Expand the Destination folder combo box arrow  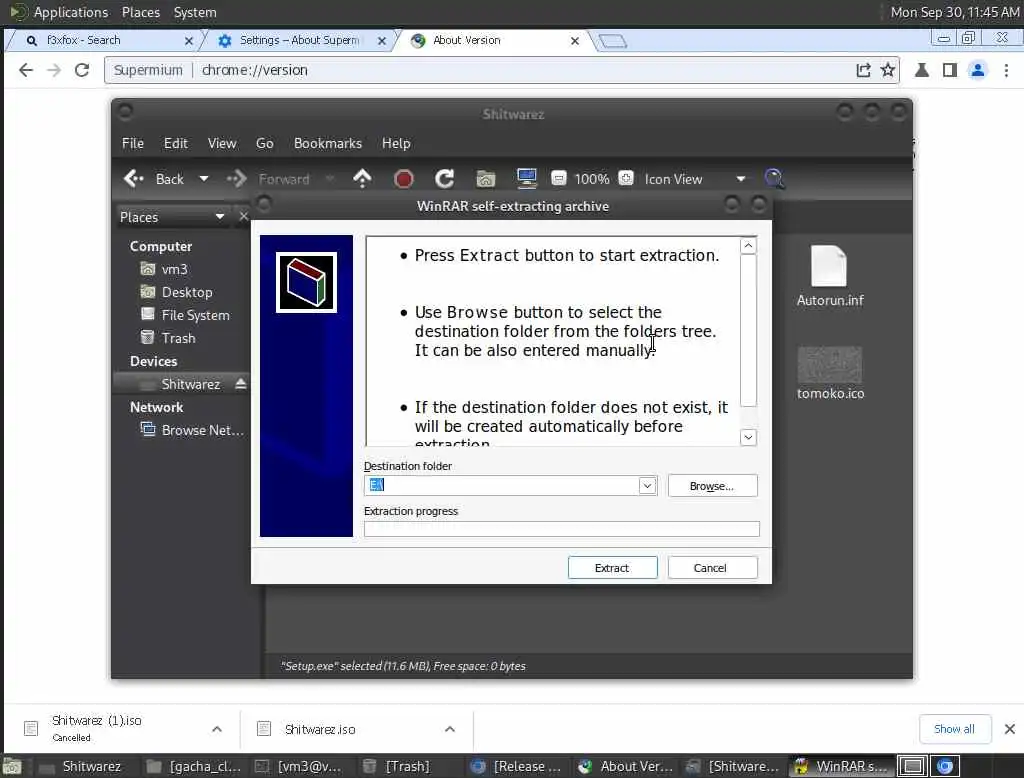point(647,485)
